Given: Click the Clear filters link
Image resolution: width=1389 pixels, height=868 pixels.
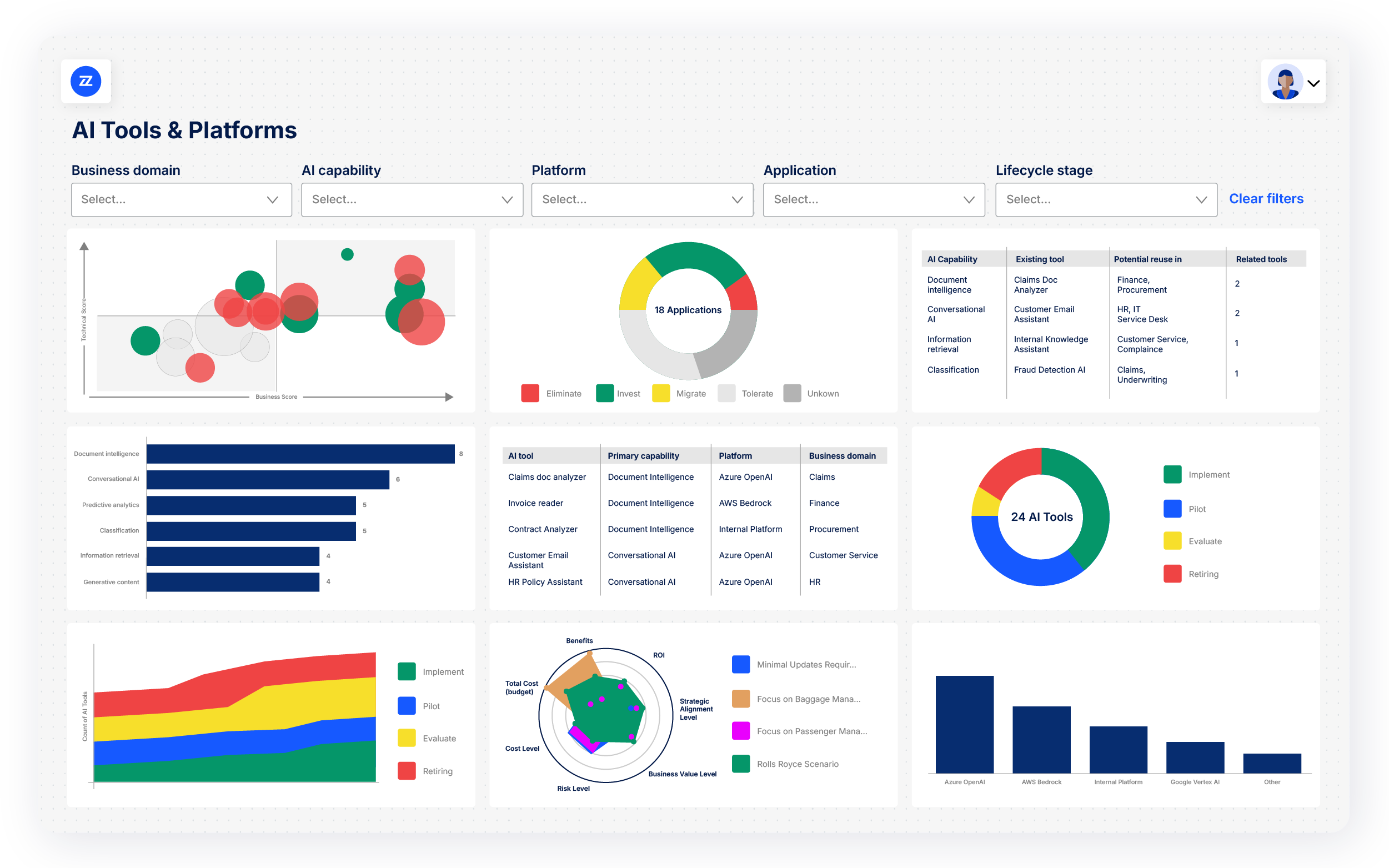Looking at the screenshot, I should point(1266,199).
